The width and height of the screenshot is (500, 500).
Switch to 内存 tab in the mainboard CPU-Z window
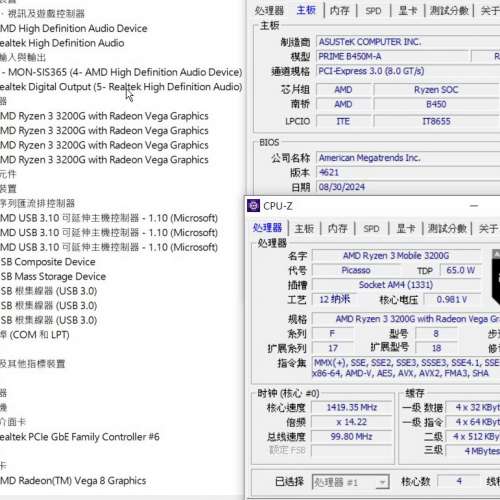click(x=340, y=11)
